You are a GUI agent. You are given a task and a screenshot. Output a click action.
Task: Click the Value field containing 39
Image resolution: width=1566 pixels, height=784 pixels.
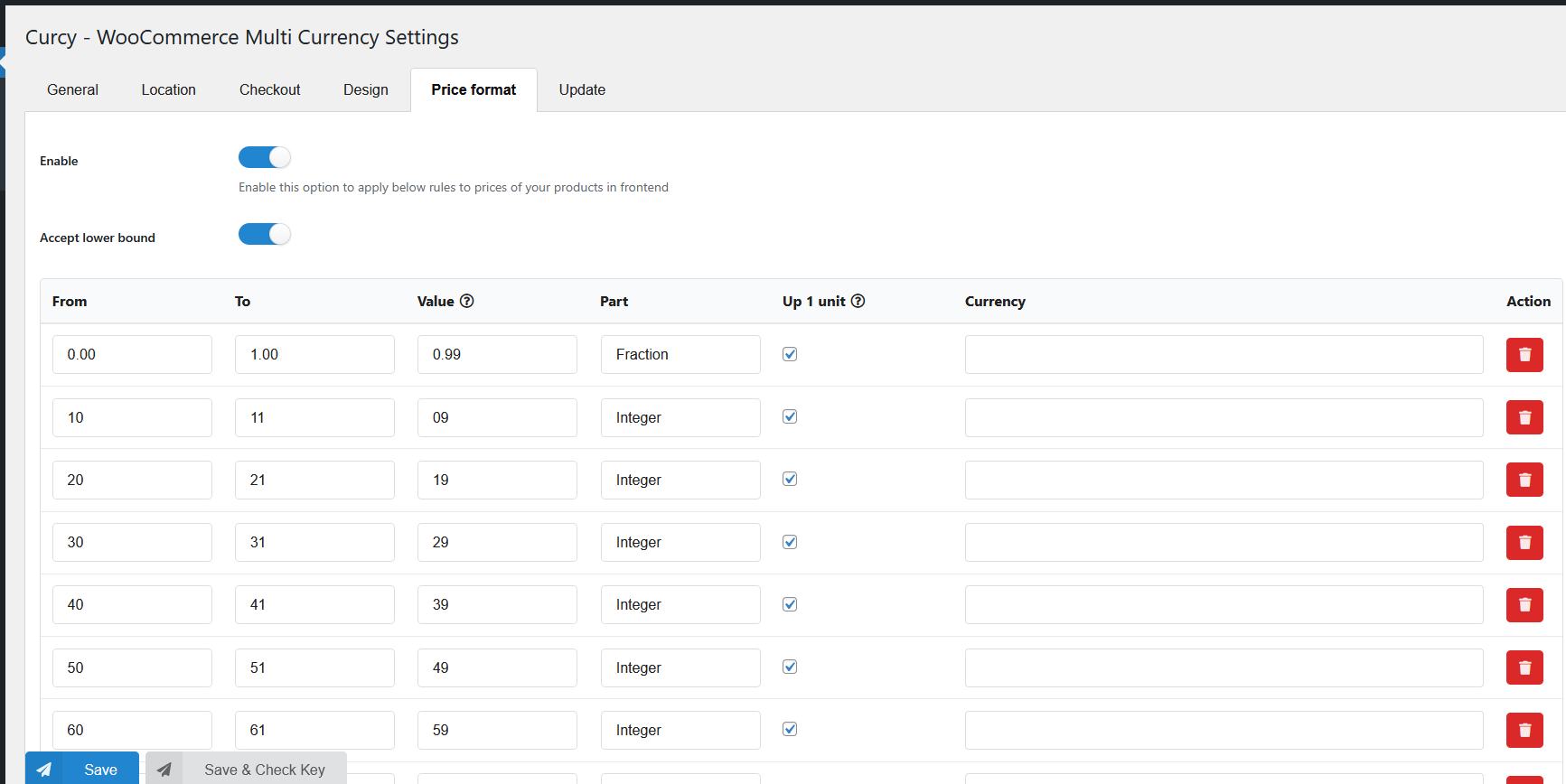pos(497,605)
